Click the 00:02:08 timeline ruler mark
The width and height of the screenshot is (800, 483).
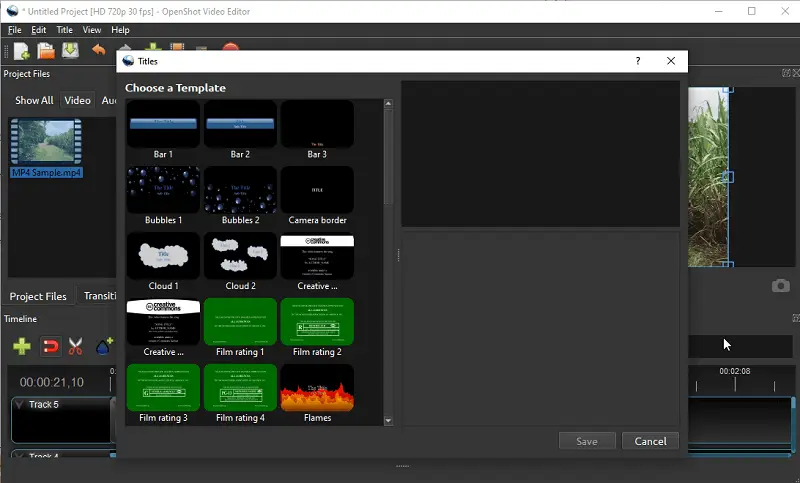pyautogui.click(x=735, y=371)
